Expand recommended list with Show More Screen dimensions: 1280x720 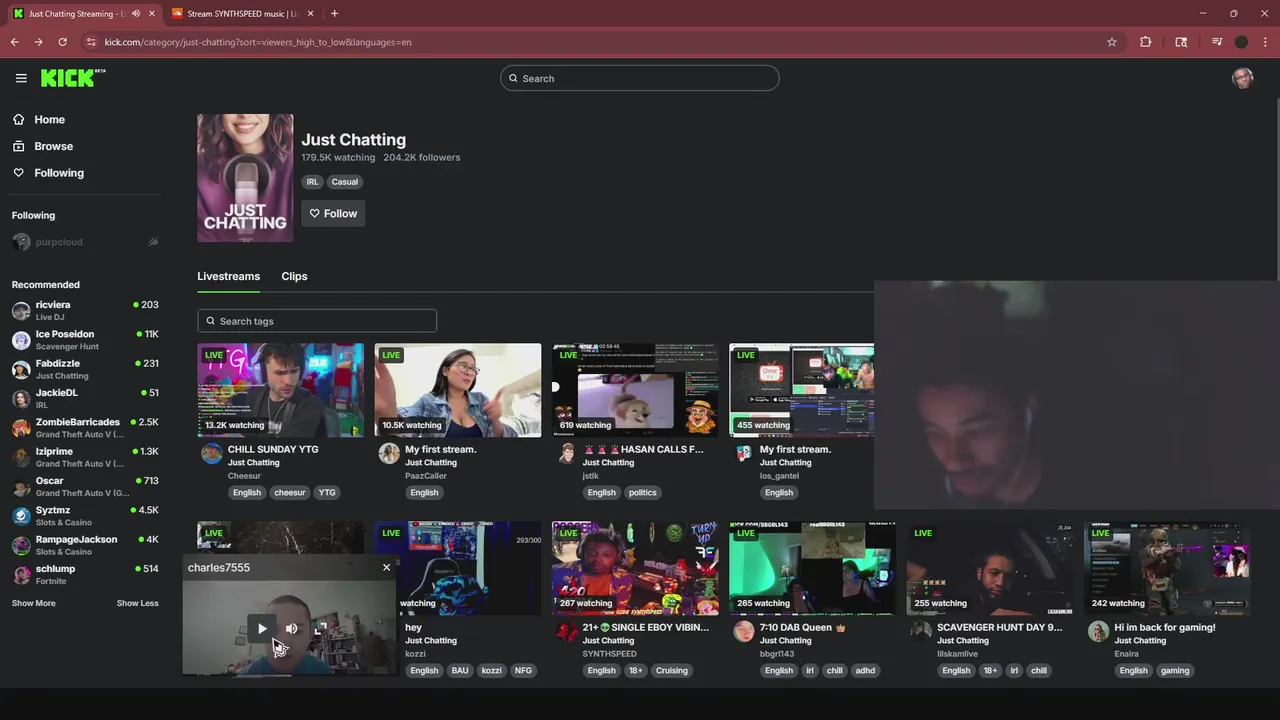[x=34, y=603]
